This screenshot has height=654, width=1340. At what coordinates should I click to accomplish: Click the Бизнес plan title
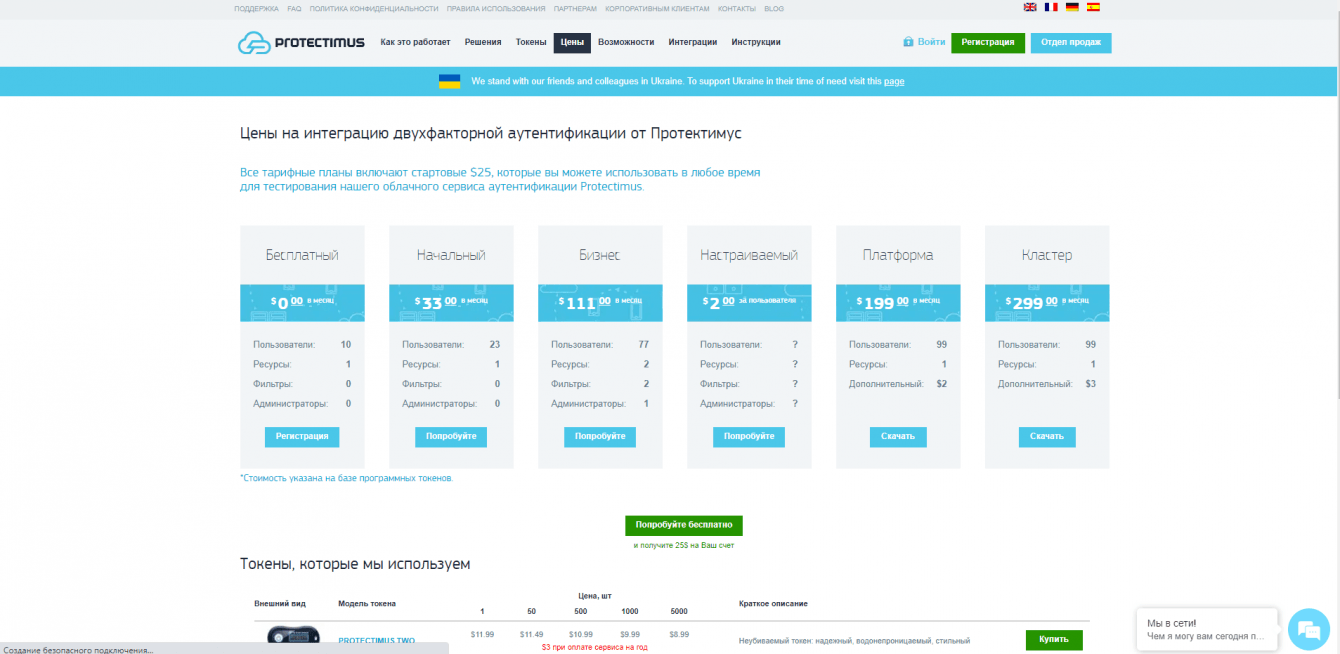coord(600,255)
